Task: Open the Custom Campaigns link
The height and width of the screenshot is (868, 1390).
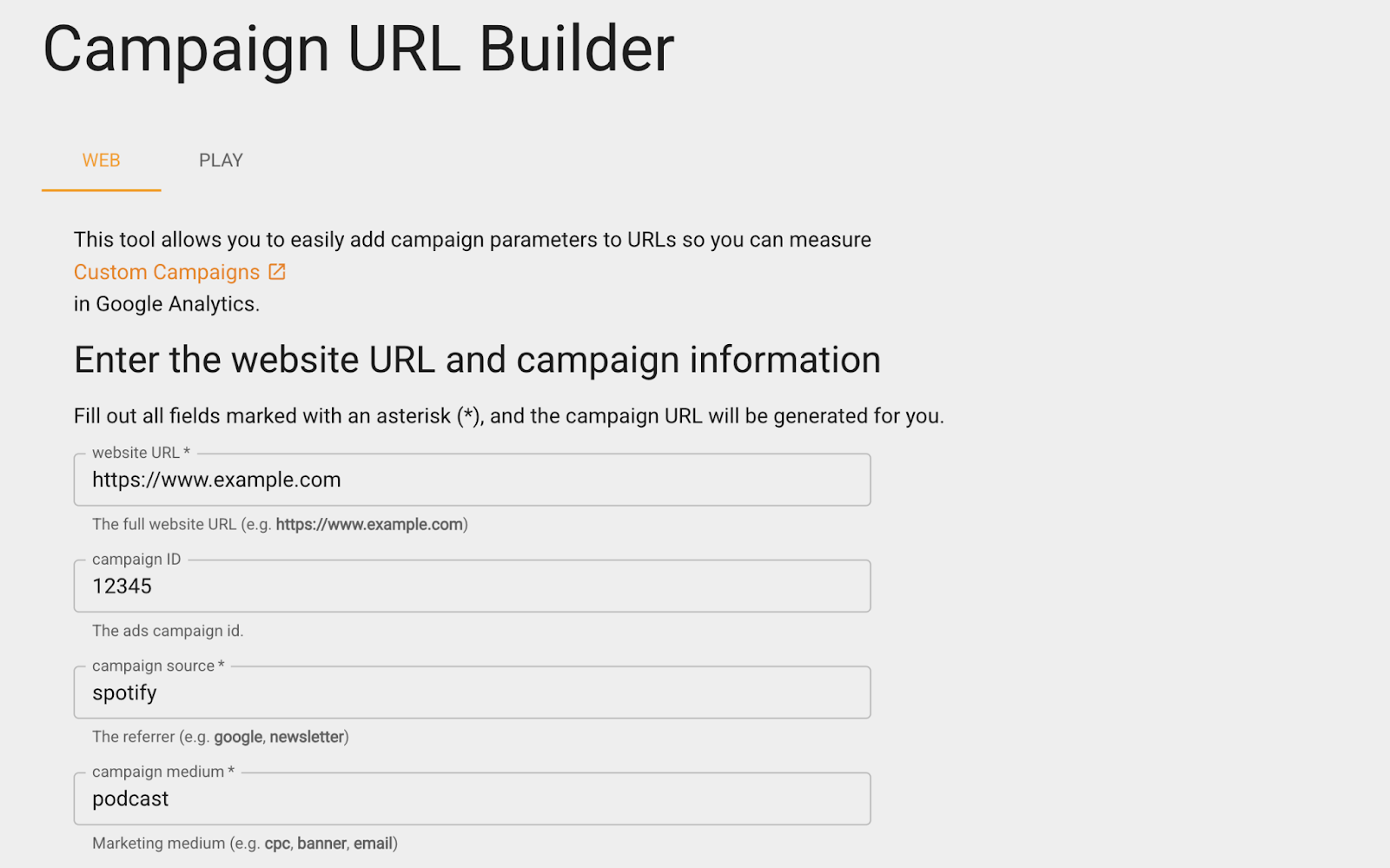Action: coord(167,272)
